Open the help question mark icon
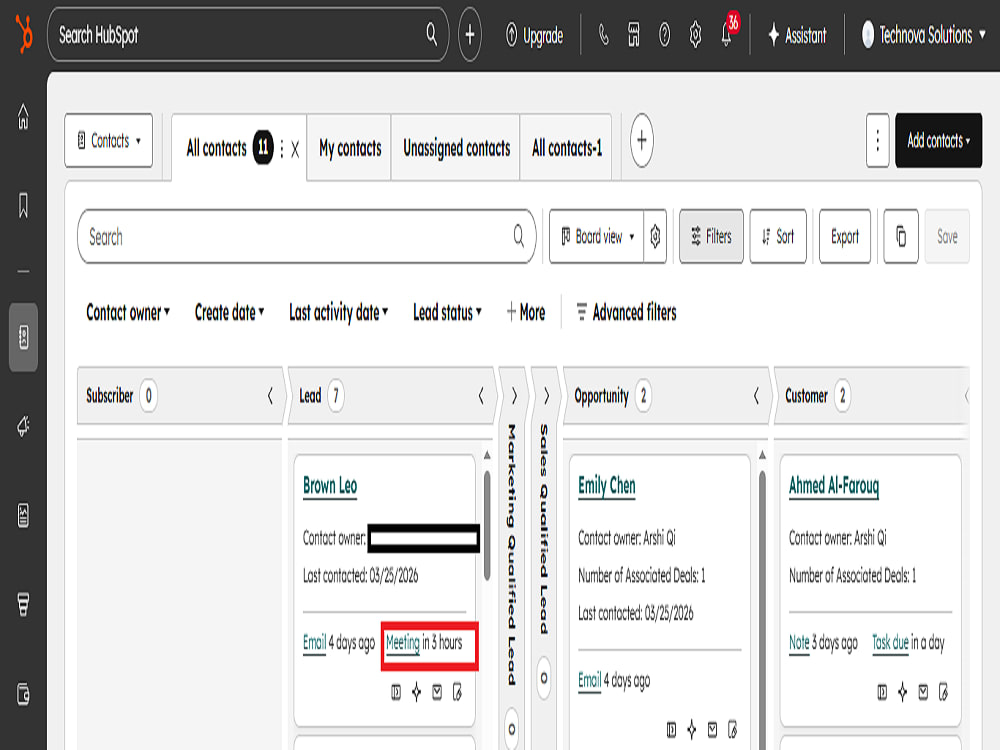Screen dimensions: 1000x750 (x=665, y=35)
